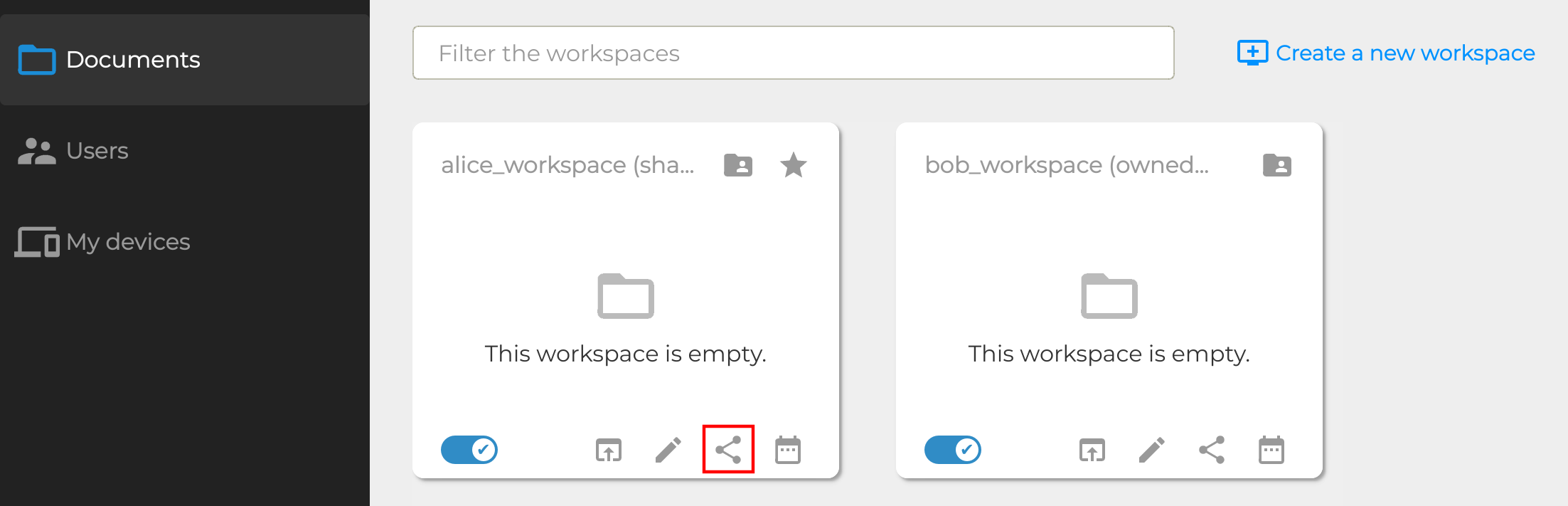The height and width of the screenshot is (506, 1568).
Task: Open My devices in the sidebar
Action: tap(184, 242)
